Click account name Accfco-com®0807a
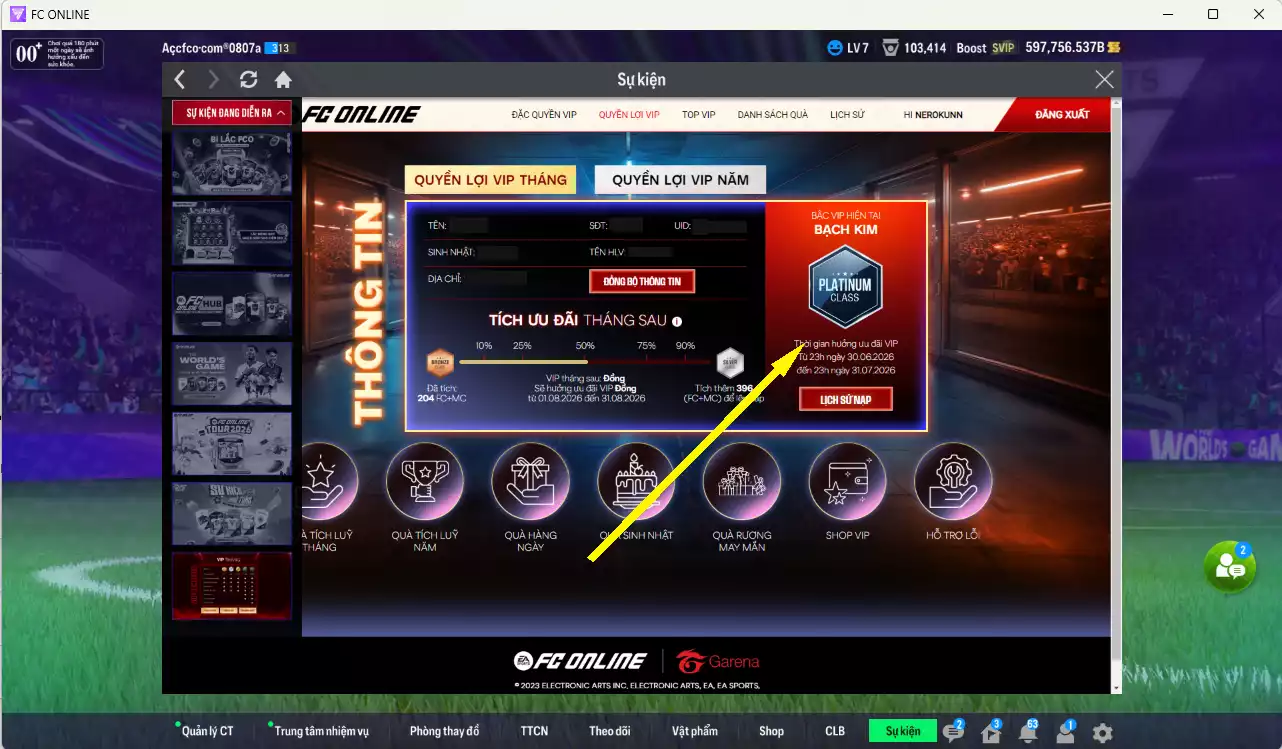 pyautogui.click(x=211, y=48)
